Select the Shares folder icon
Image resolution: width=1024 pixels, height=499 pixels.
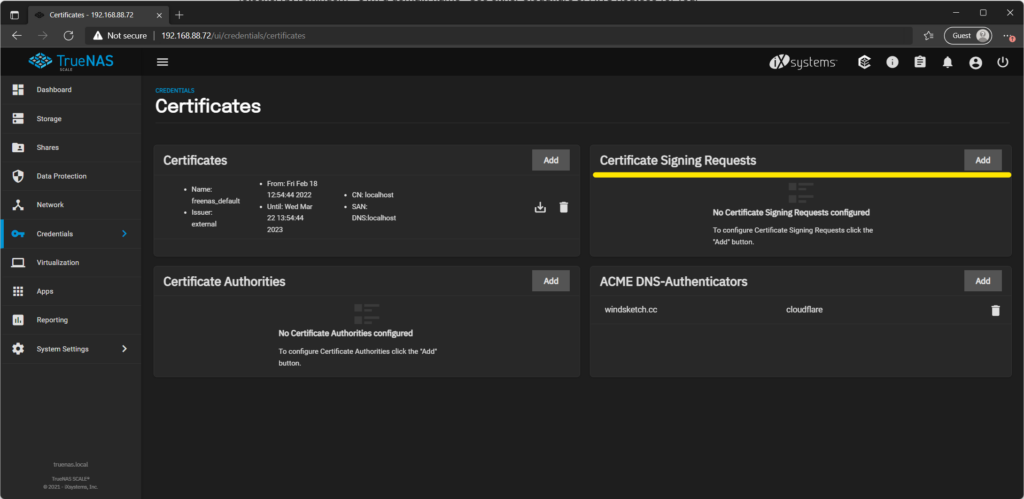[18, 148]
